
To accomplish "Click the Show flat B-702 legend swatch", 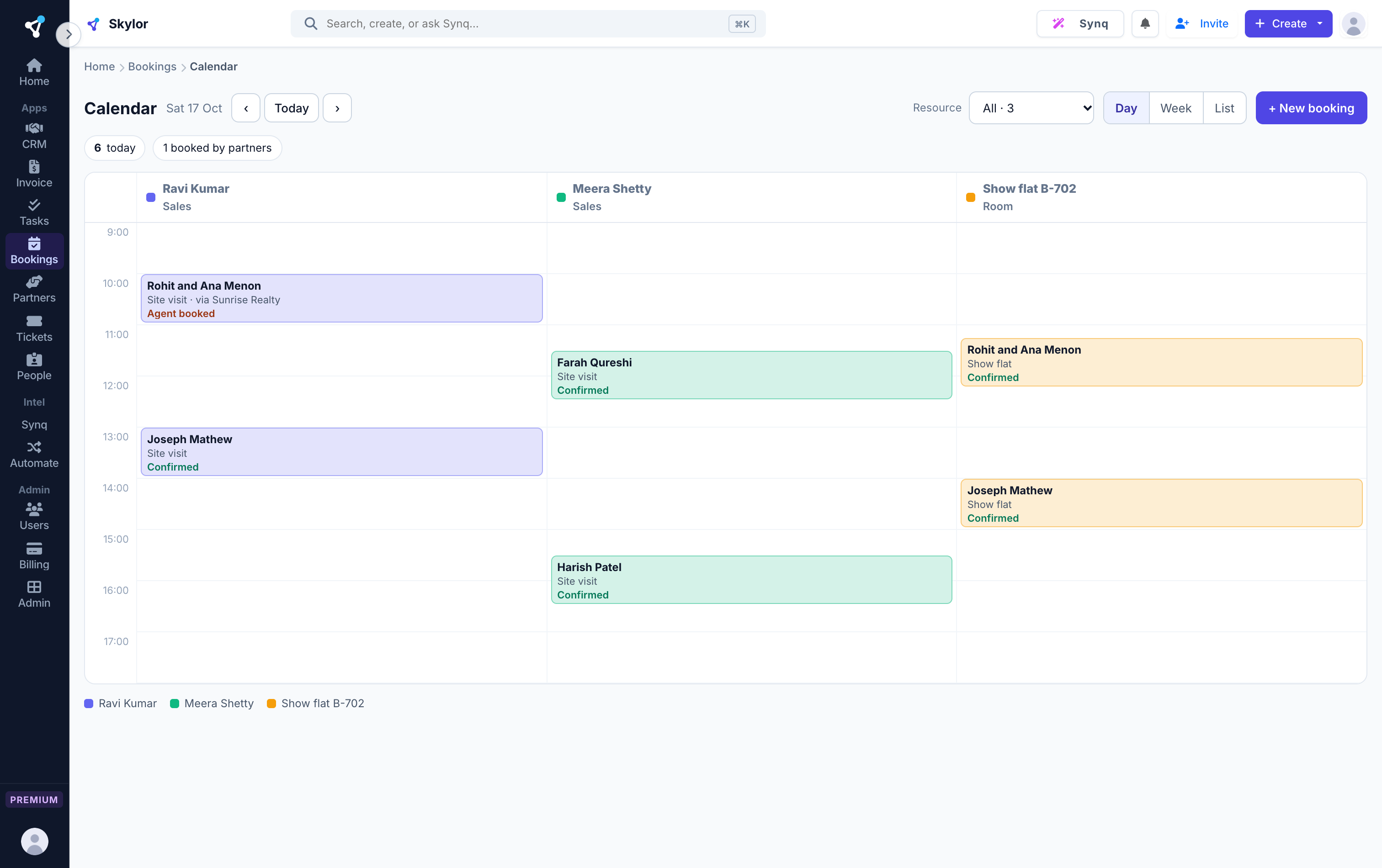I will [x=271, y=704].
